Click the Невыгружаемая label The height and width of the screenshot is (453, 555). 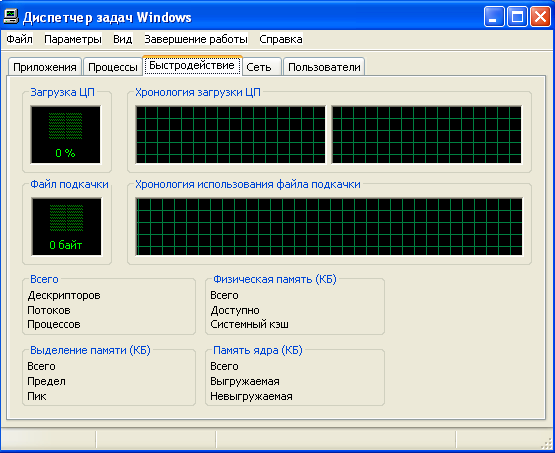pyautogui.click(x=251, y=396)
